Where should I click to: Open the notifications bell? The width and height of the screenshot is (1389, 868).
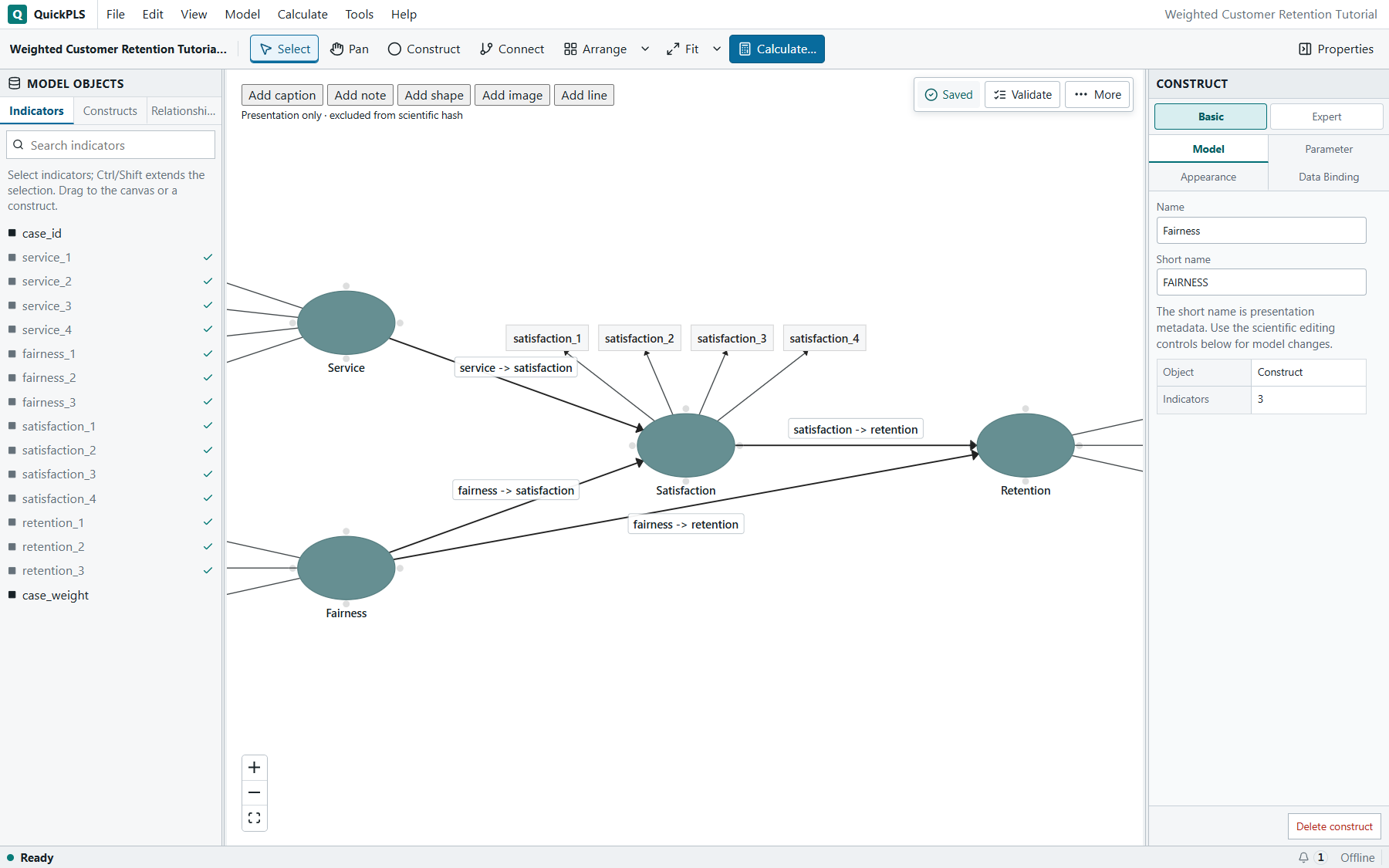coord(1303,857)
